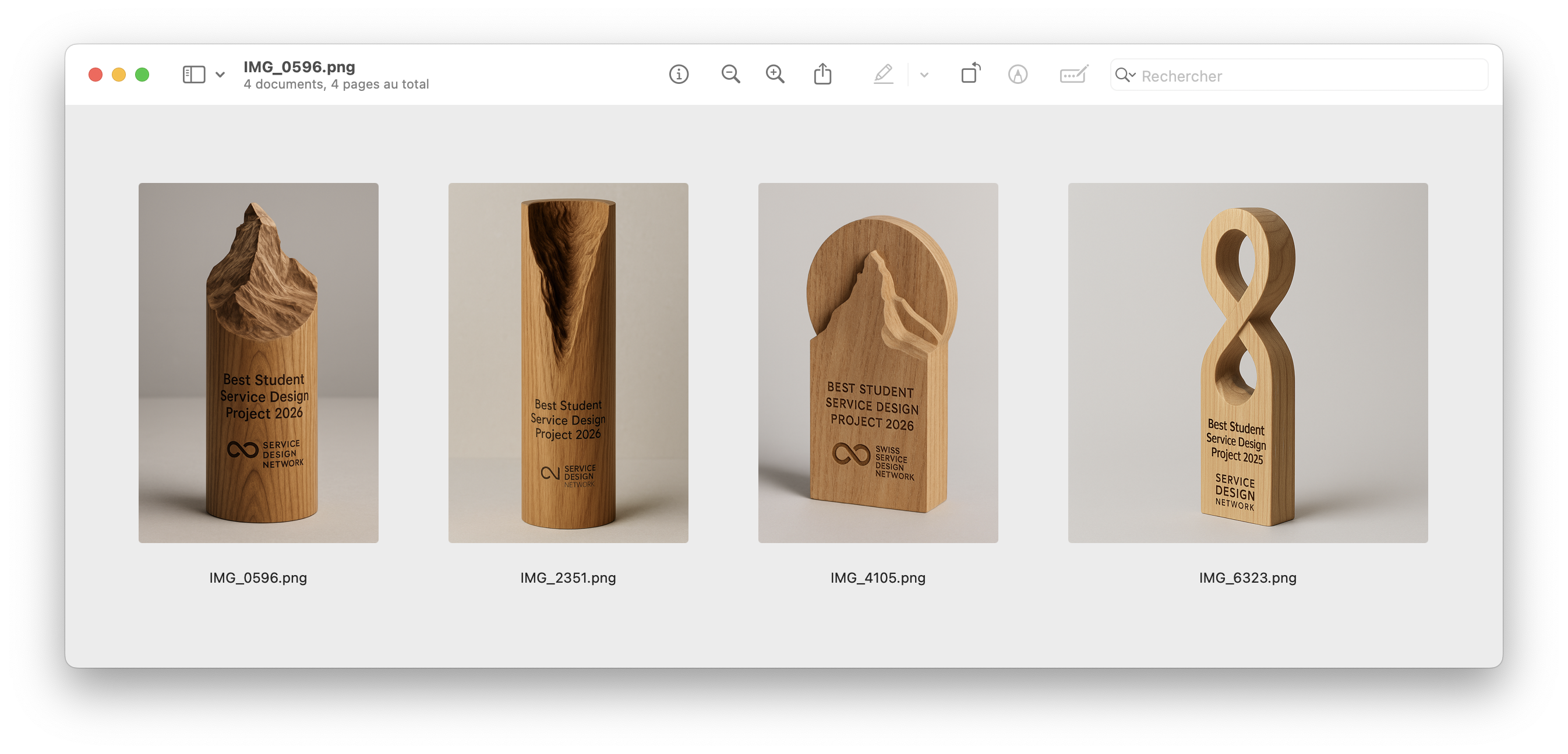Viewport: 1568px width, 754px height.
Task: Open the Inspector info icon
Action: point(679,75)
